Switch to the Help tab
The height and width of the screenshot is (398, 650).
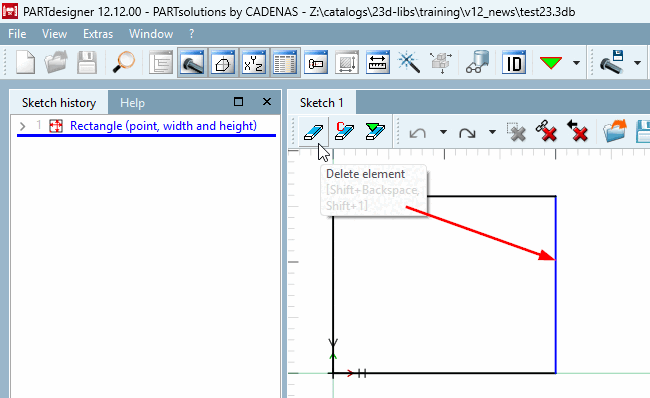pos(132,102)
